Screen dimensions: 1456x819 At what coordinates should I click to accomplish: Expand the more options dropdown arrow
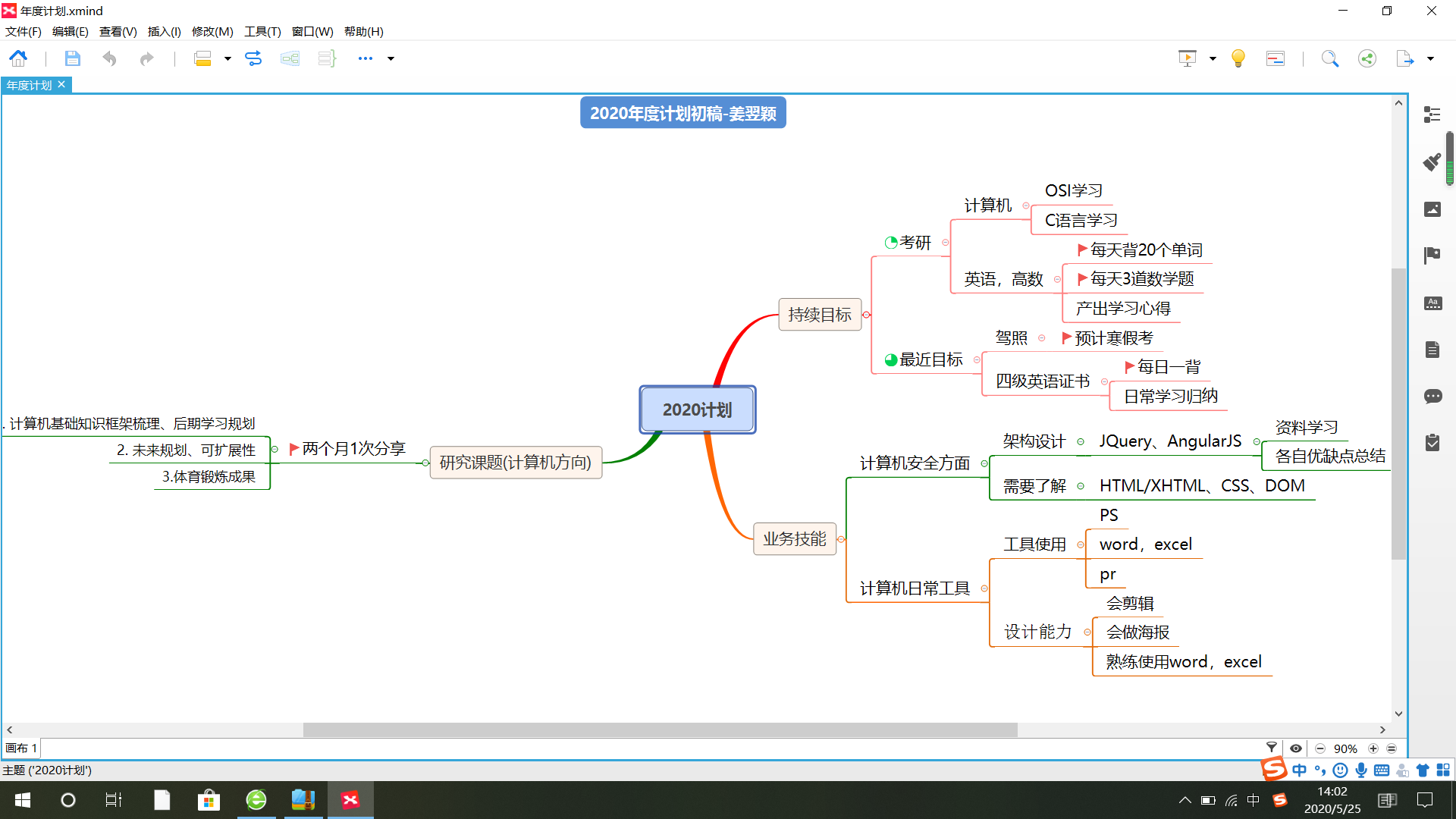point(391,58)
